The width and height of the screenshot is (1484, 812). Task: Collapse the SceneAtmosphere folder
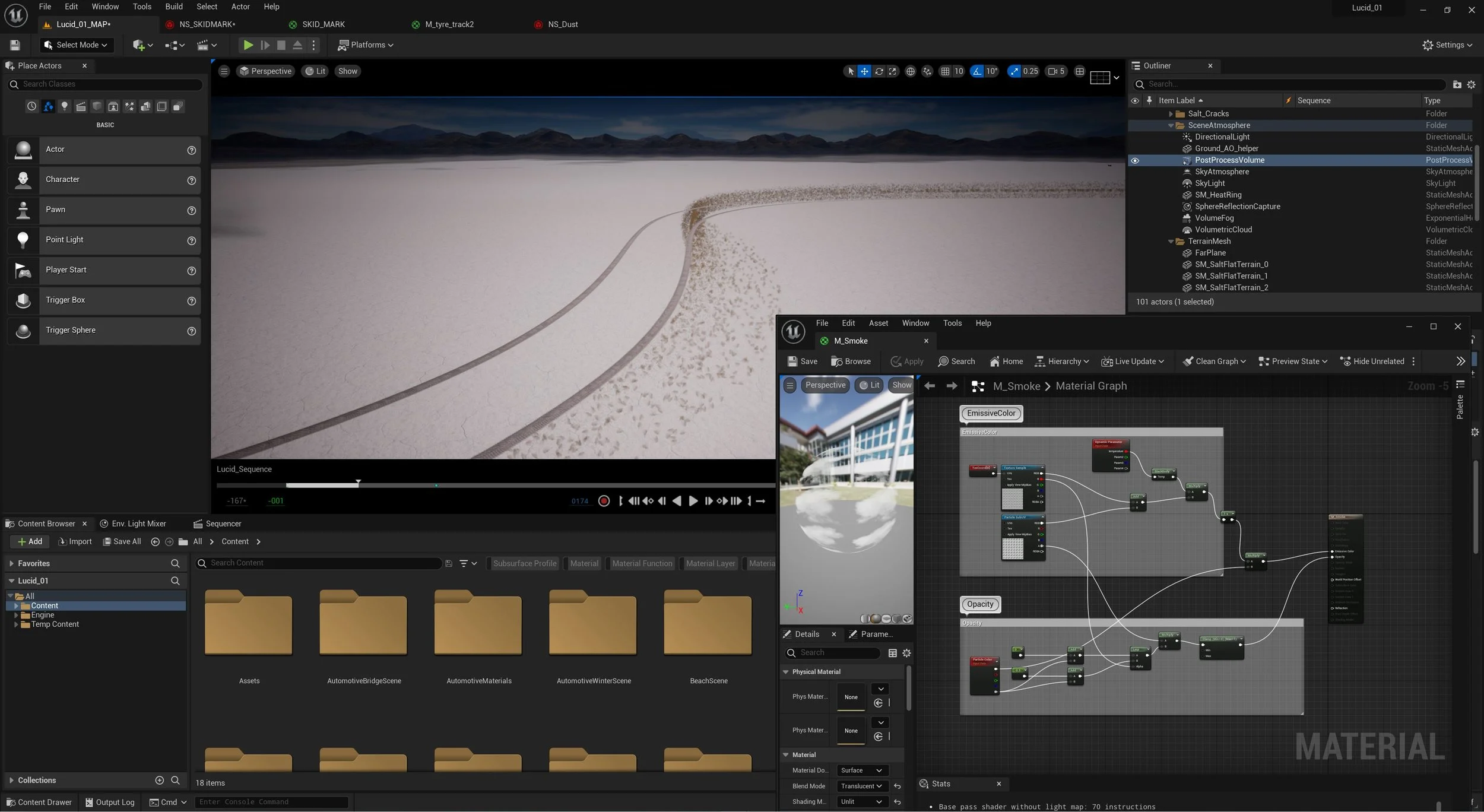click(x=1171, y=125)
